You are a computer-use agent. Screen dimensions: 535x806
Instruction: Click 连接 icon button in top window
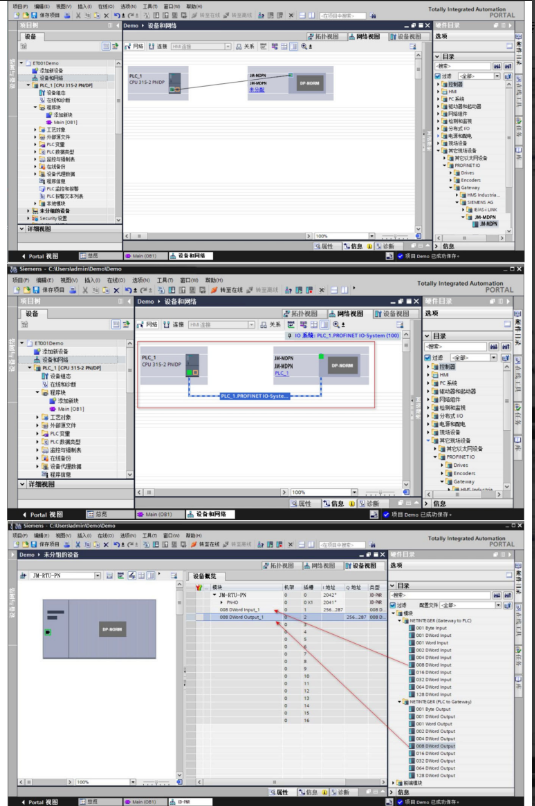click(158, 46)
